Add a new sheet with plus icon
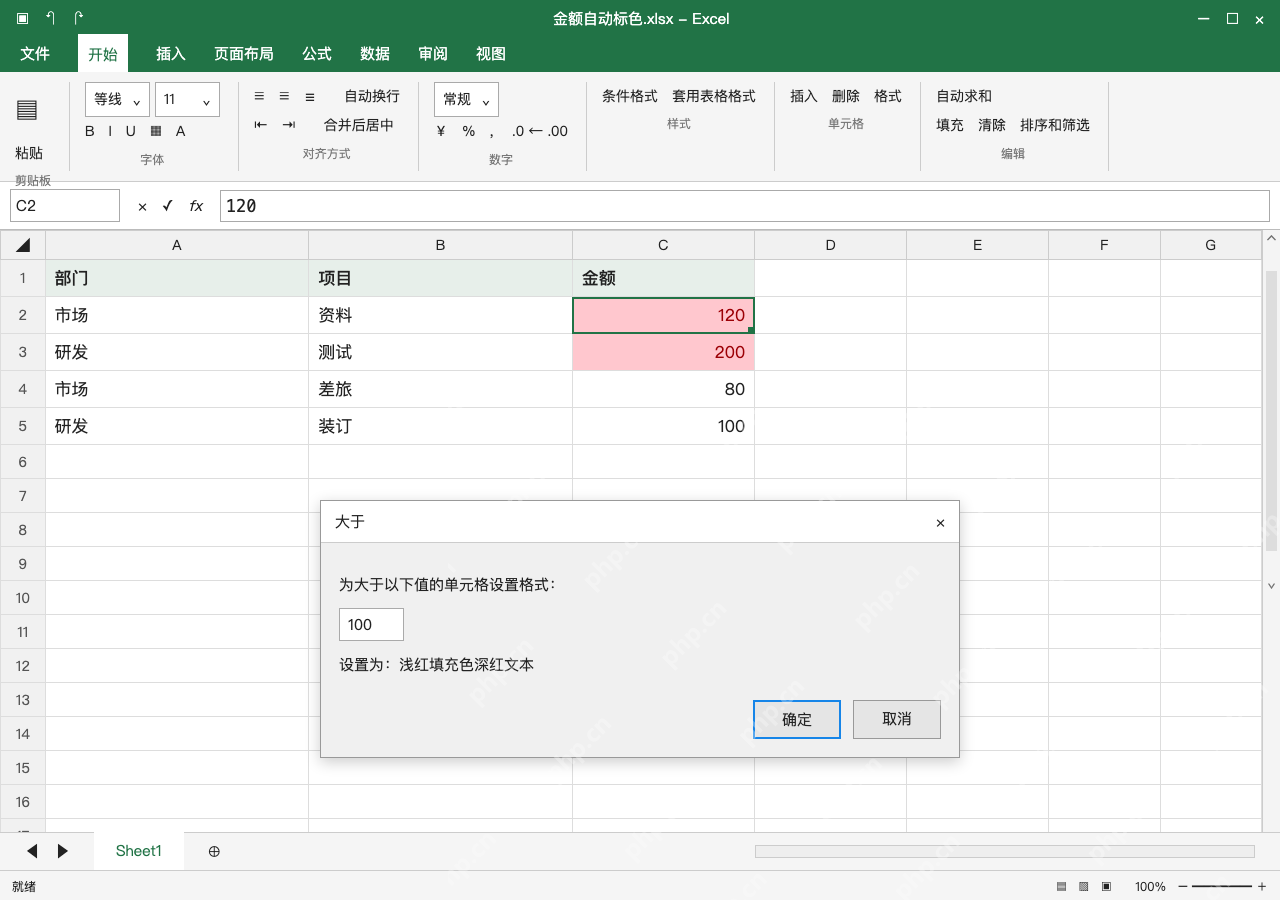Screen dimensions: 1280x900 [214, 851]
